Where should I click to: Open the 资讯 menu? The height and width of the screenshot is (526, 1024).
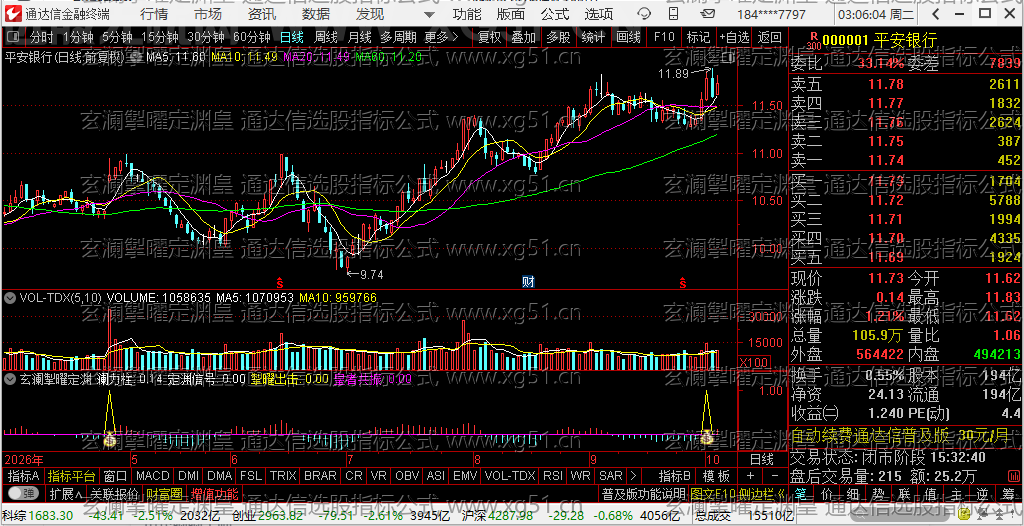pos(262,14)
